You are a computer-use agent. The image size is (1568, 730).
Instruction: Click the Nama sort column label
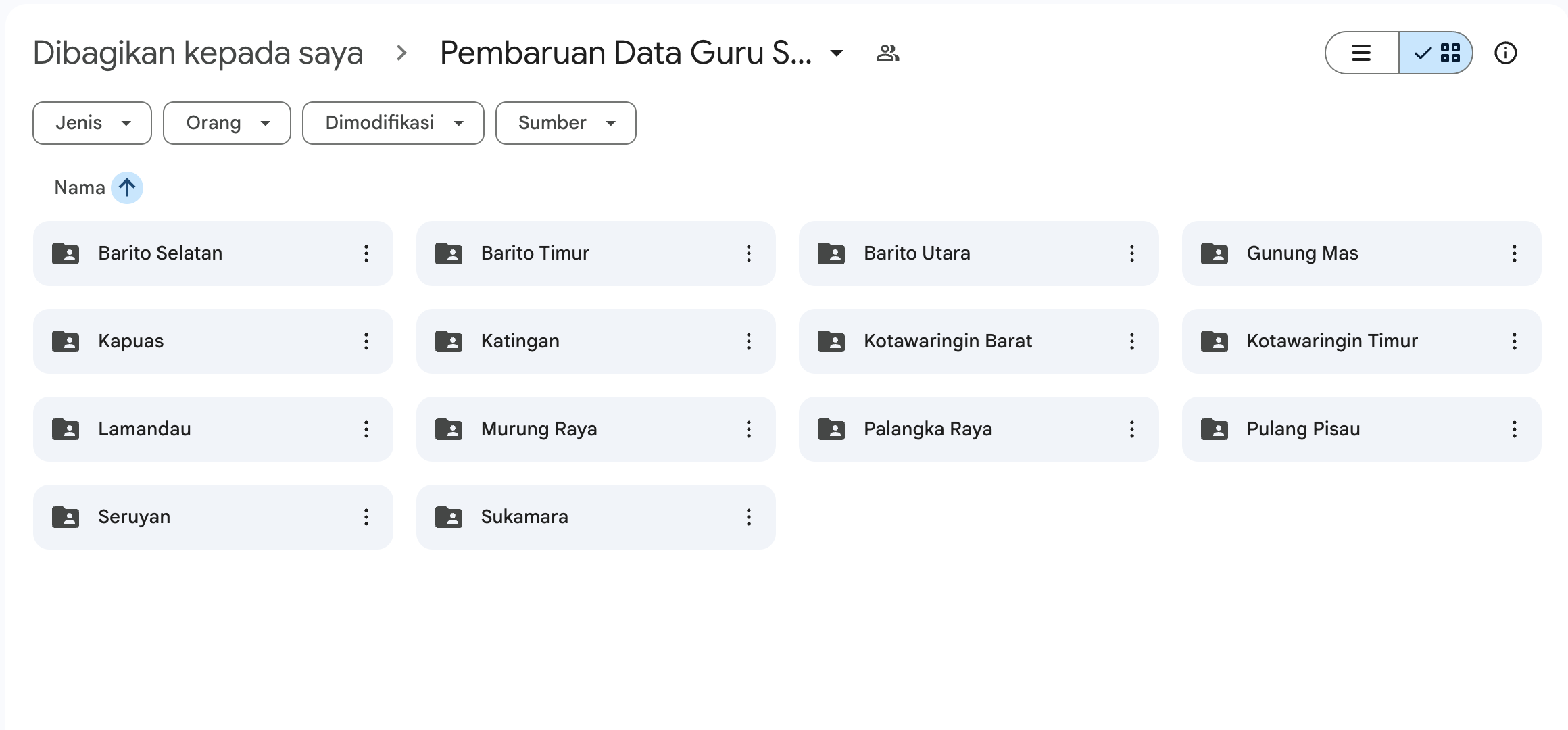click(80, 188)
